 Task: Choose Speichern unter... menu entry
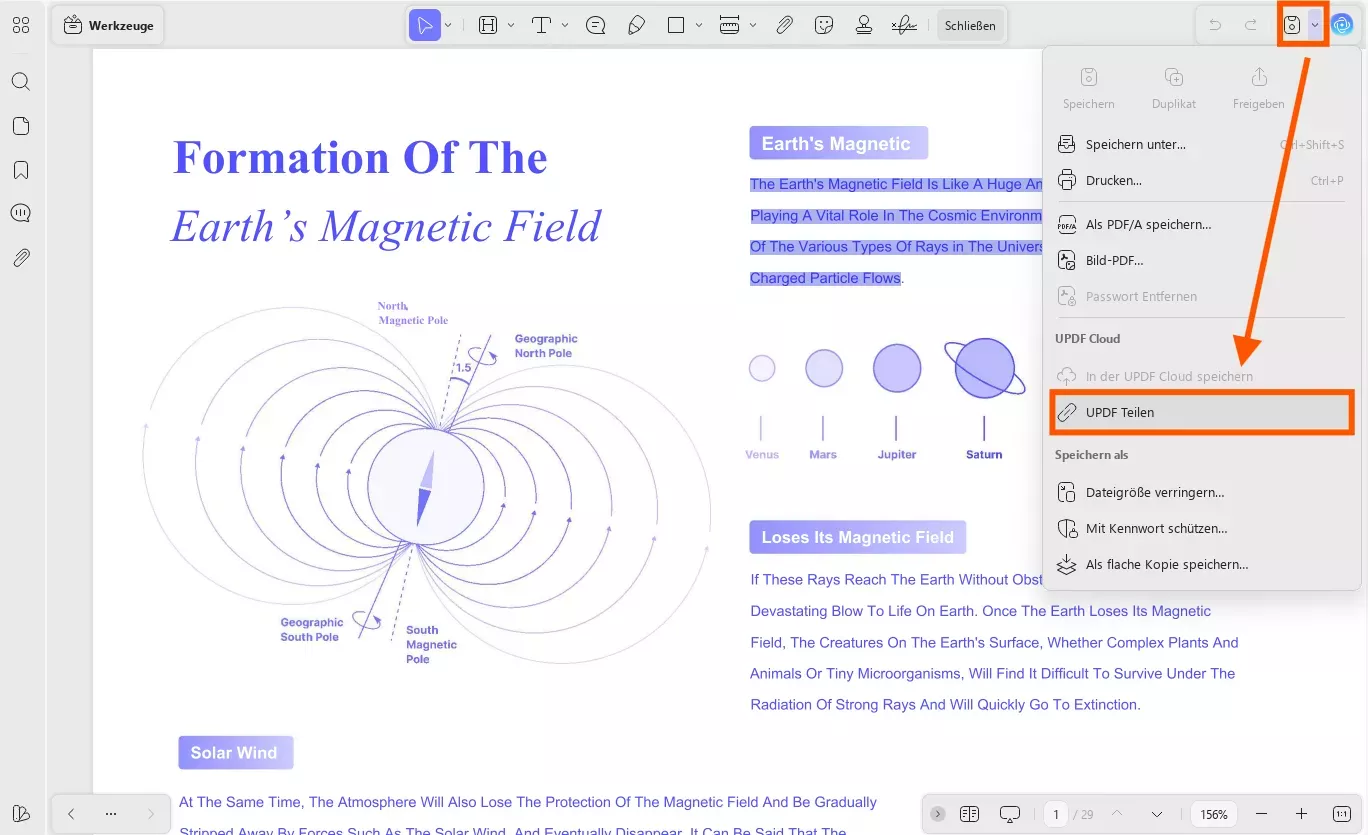[x=1201, y=145]
